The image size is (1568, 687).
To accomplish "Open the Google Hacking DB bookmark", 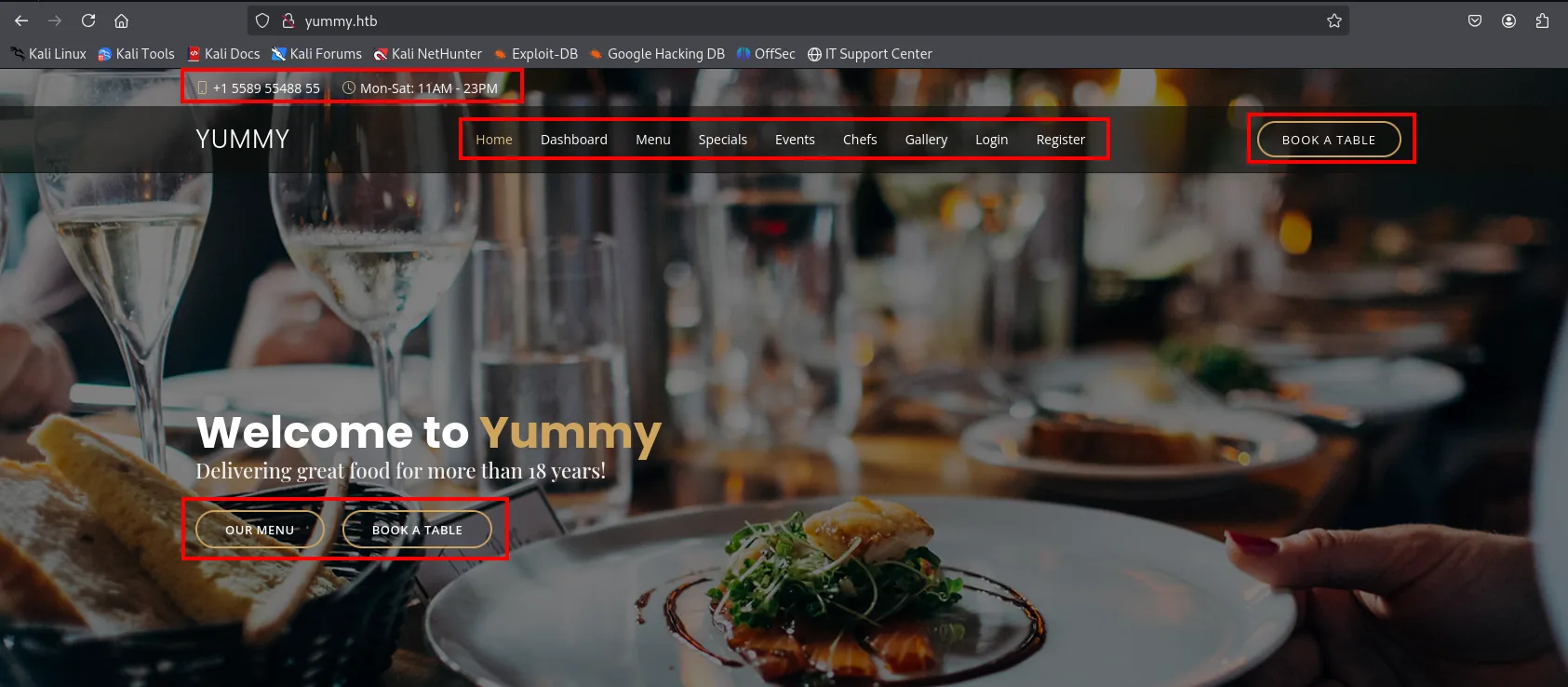I will (x=656, y=54).
